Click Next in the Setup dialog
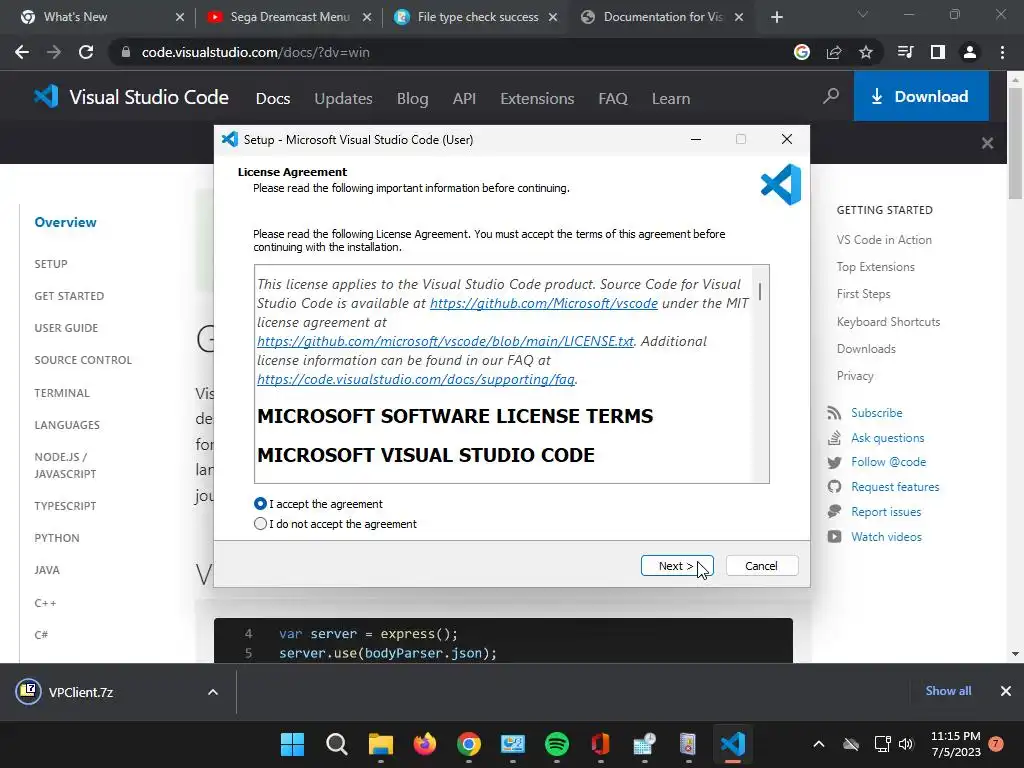This screenshot has height=768, width=1024. (677, 566)
